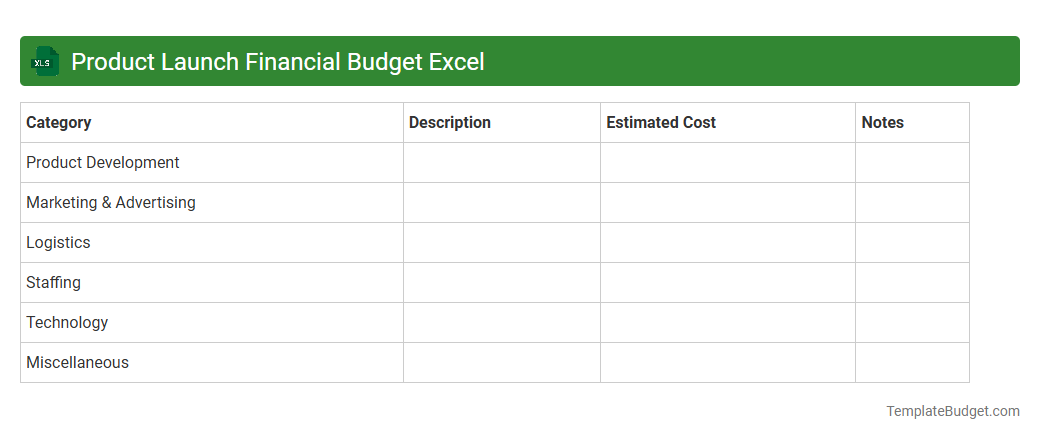Click the Notes cell for Miscellaneous
The height and width of the screenshot is (440, 1040).
913,362
